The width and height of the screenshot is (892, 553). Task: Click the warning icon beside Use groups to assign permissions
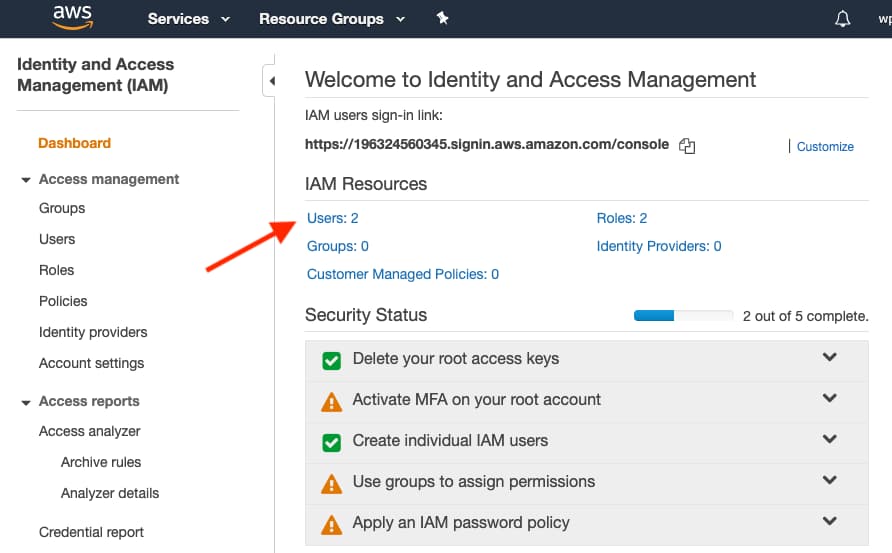pos(332,484)
